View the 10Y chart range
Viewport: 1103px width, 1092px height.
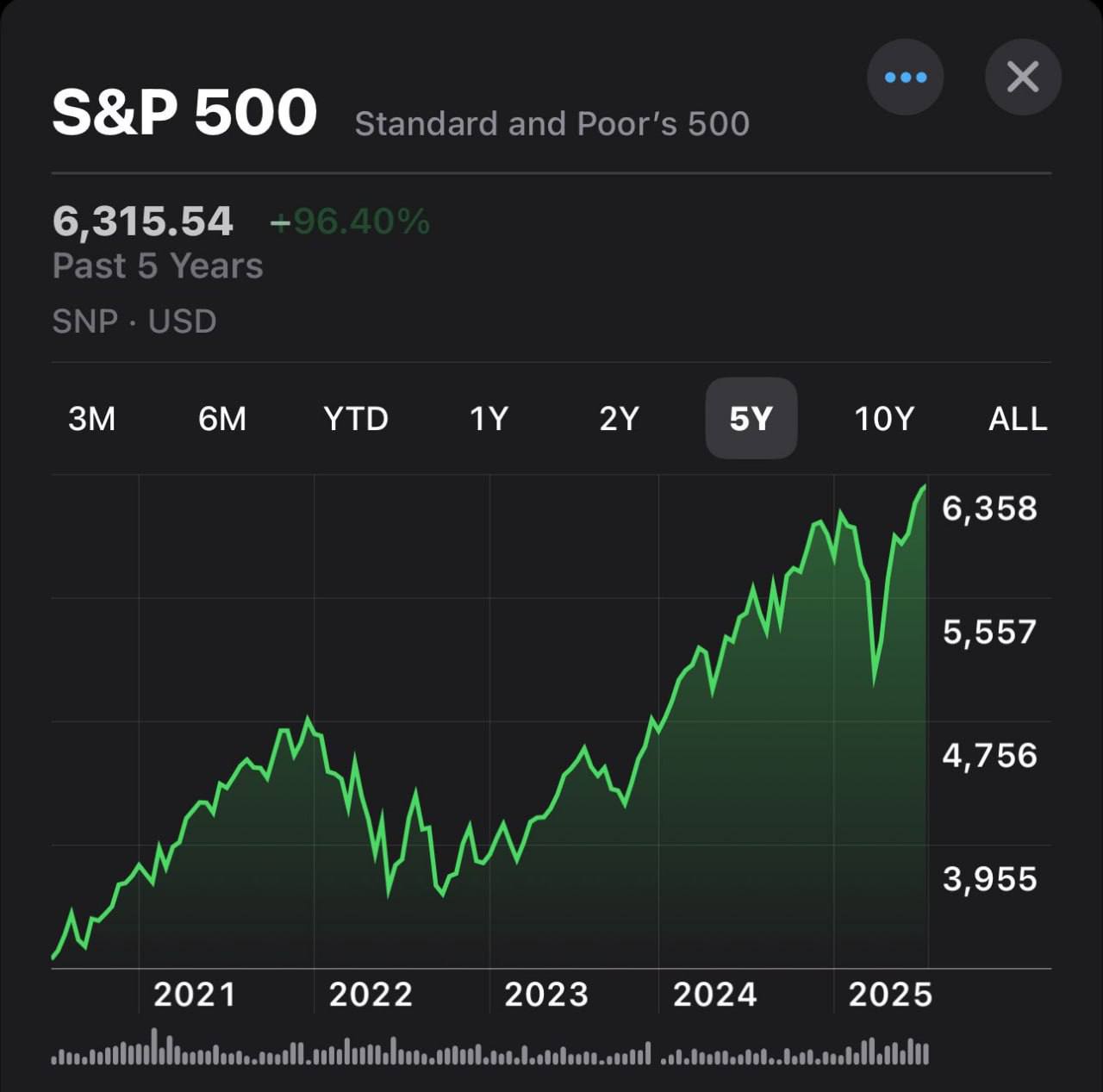[x=883, y=419]
